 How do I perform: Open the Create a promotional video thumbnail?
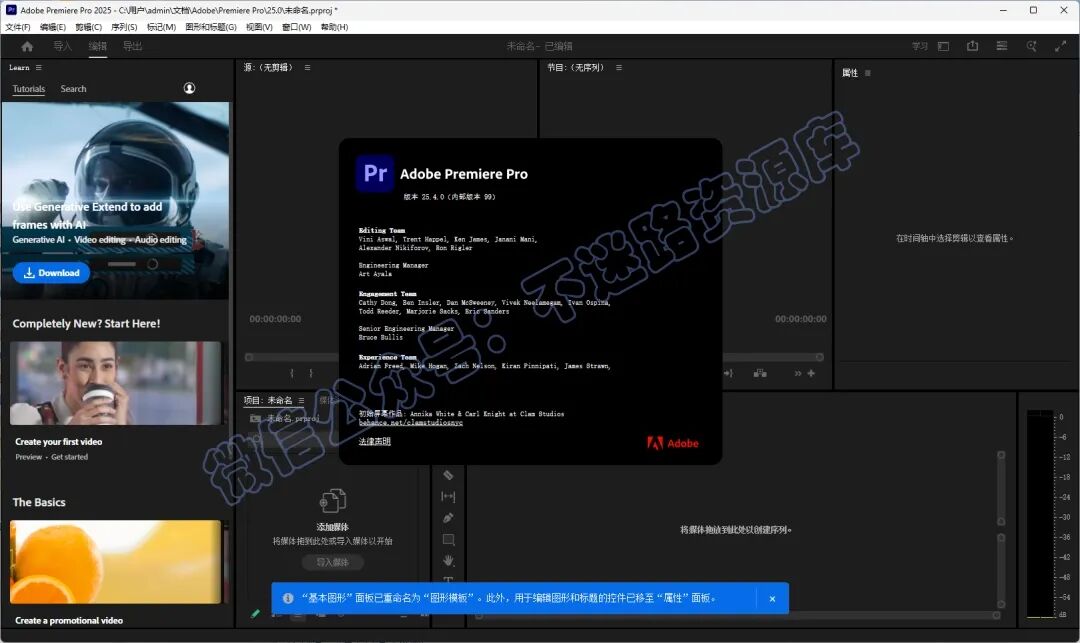(x=116, y=562)
